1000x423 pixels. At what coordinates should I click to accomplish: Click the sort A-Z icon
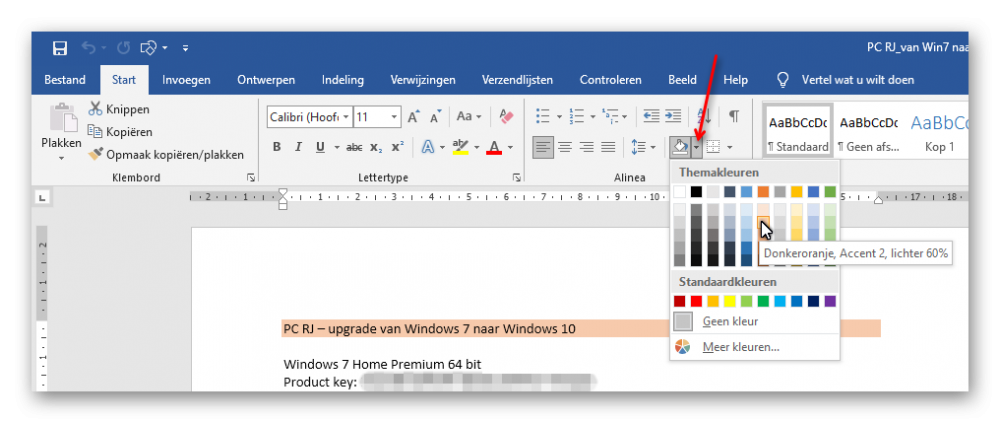pos(705,116)
